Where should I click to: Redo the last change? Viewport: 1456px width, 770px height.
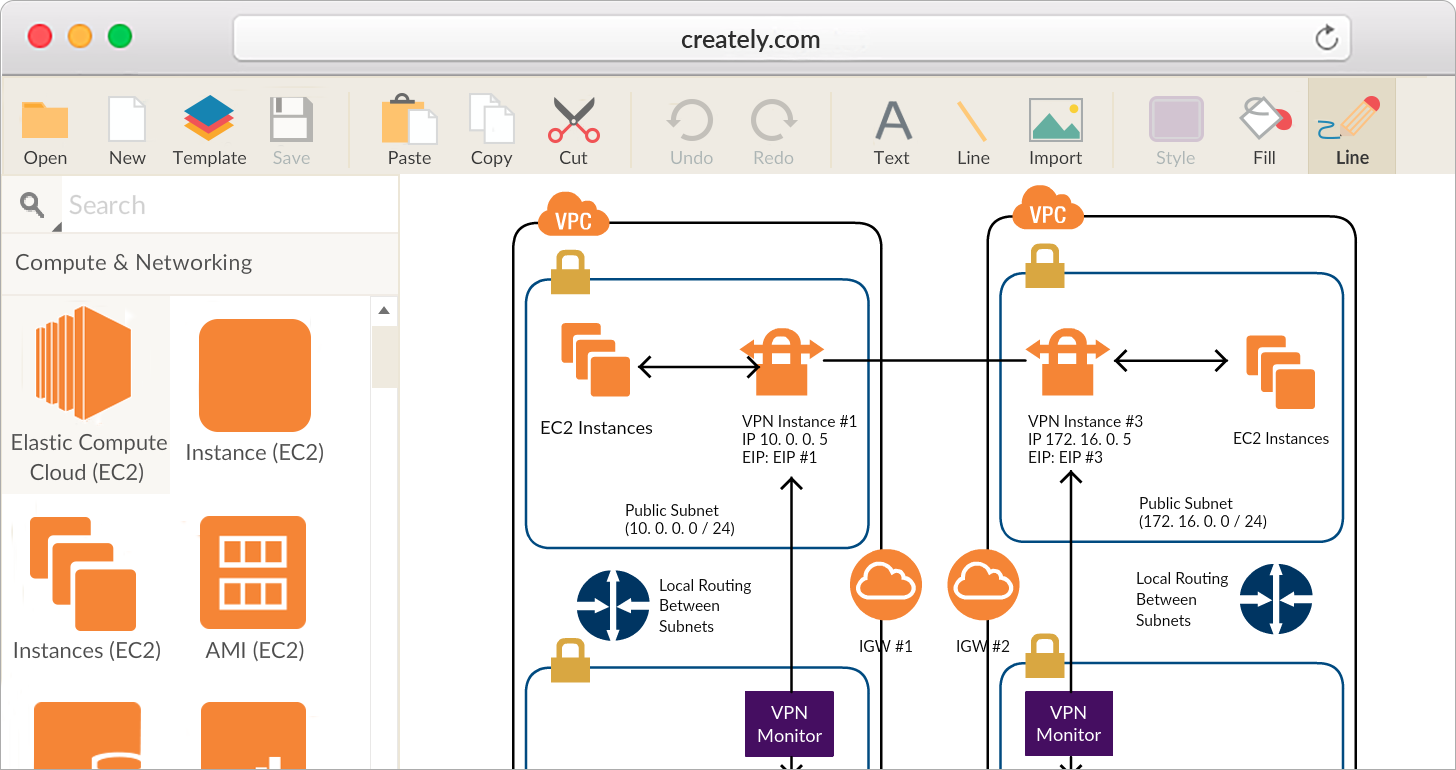tap(772, 128)
